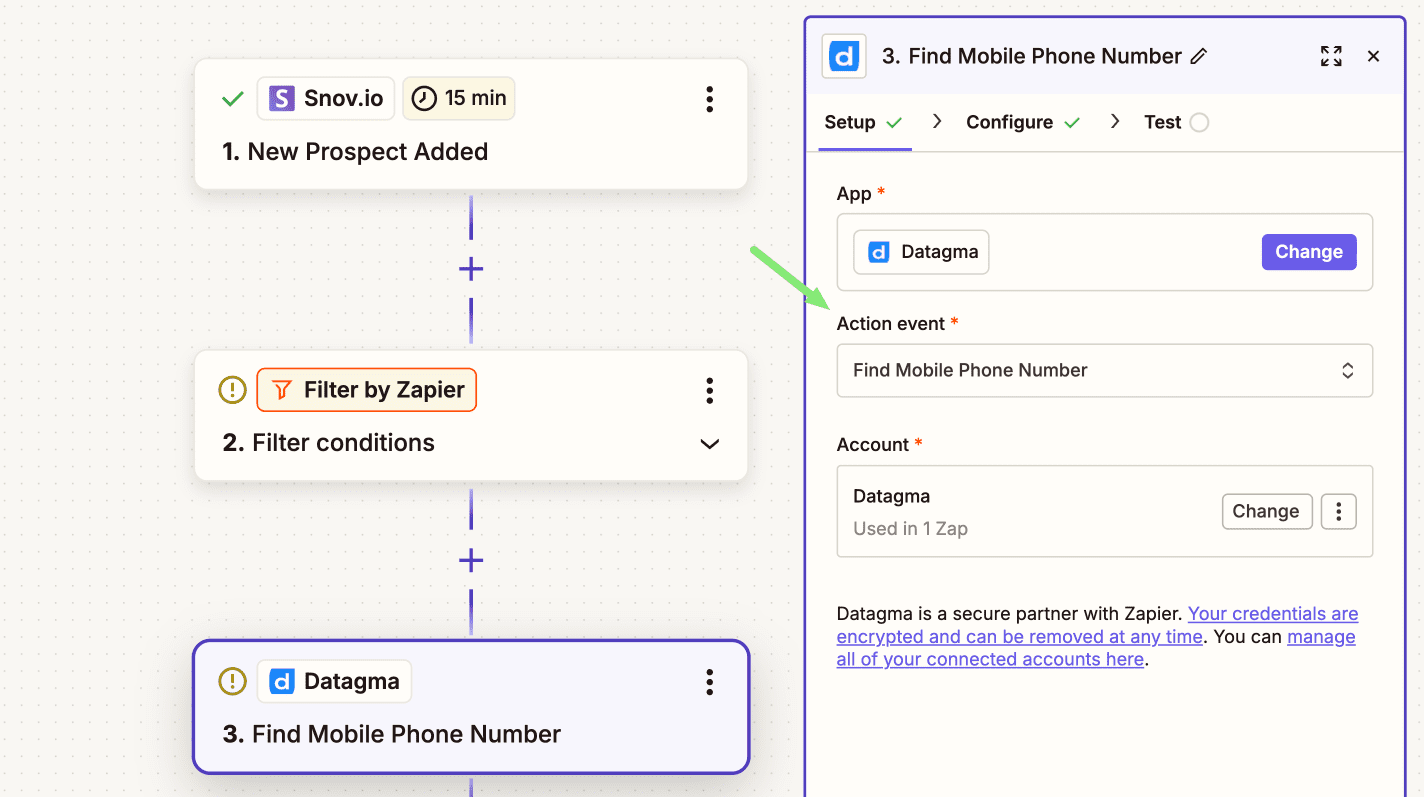
Task: Open account options three-dot menu
Action: pyautogui.click(x=1338, y=511)
